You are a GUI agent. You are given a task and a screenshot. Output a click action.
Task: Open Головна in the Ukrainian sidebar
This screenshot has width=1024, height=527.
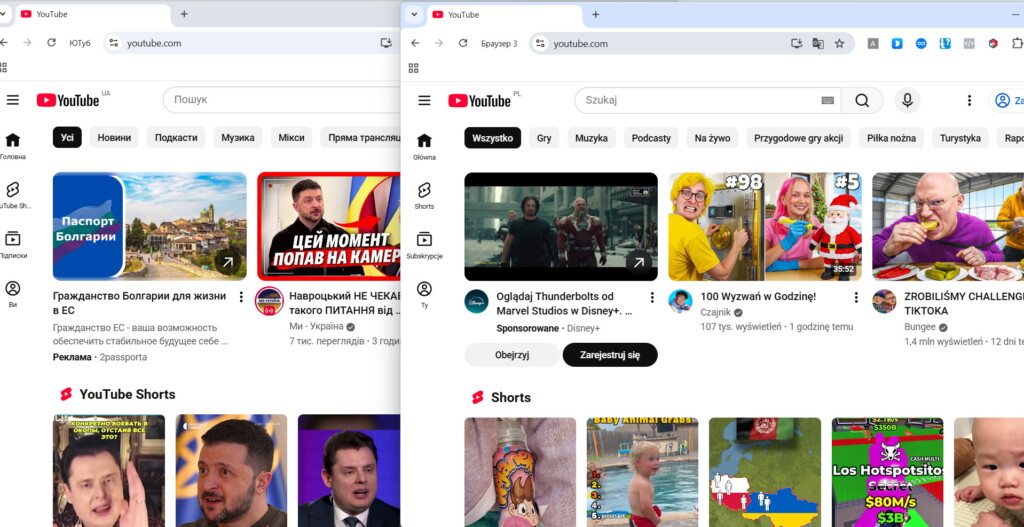12,146
